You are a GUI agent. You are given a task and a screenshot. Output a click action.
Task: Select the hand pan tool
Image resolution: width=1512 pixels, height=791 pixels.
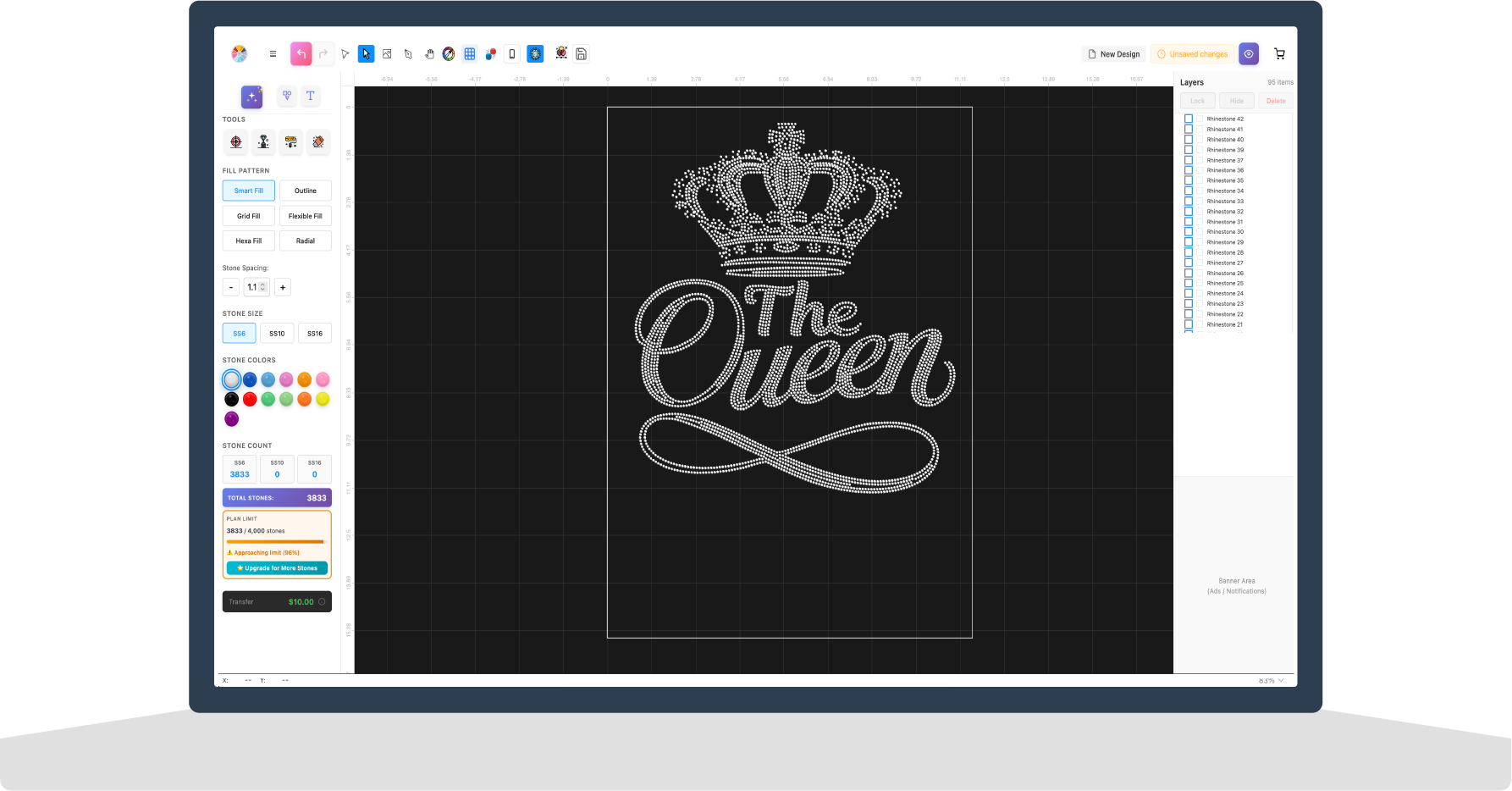click(x=429, y=54)
